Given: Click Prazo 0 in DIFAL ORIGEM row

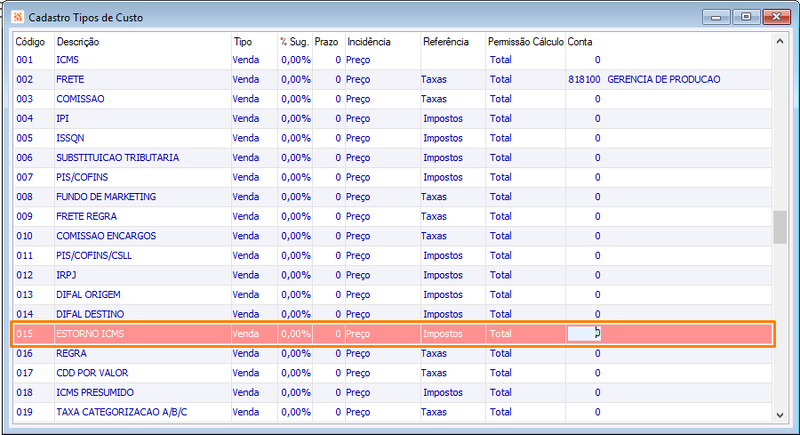Looking at the screenshot, I should [x=338, y=295].
